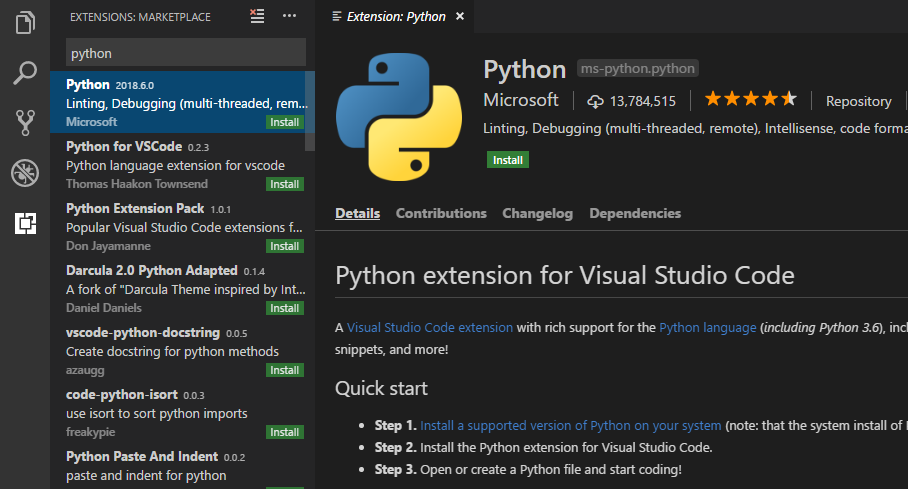This screenshot has height=489, width=908.
Task: Click the Microsoft publisher name
Action: 521,100
